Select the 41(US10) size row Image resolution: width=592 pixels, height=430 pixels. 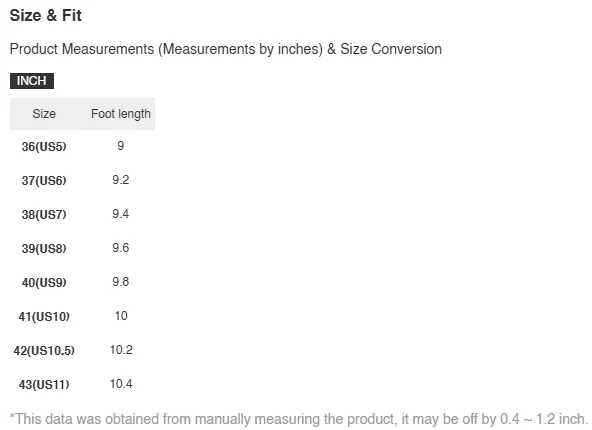[x=82, y=316]
